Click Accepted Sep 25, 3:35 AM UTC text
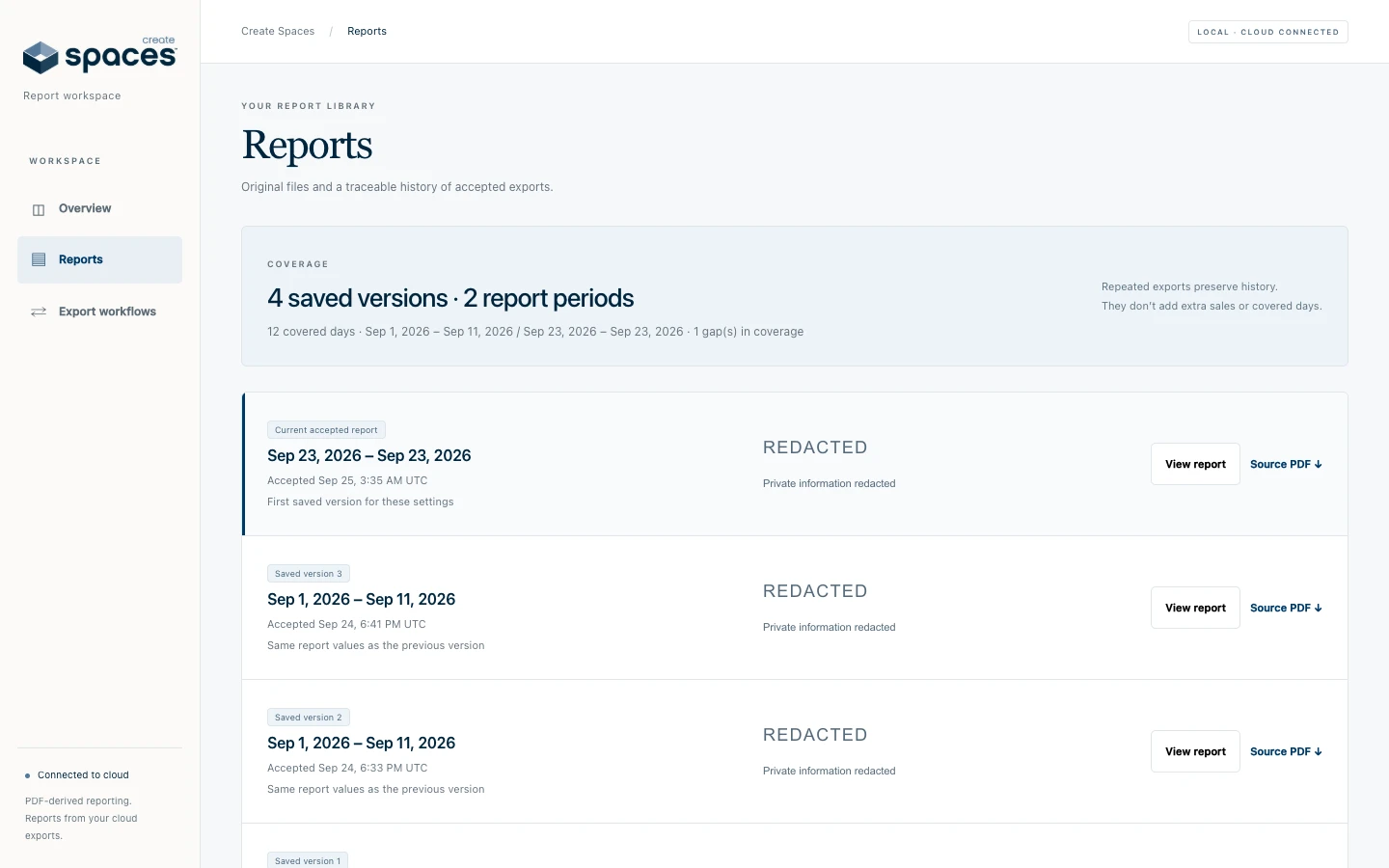This screenshot has width=1389, height=868. pyautogui.click(x=347, y=480)
